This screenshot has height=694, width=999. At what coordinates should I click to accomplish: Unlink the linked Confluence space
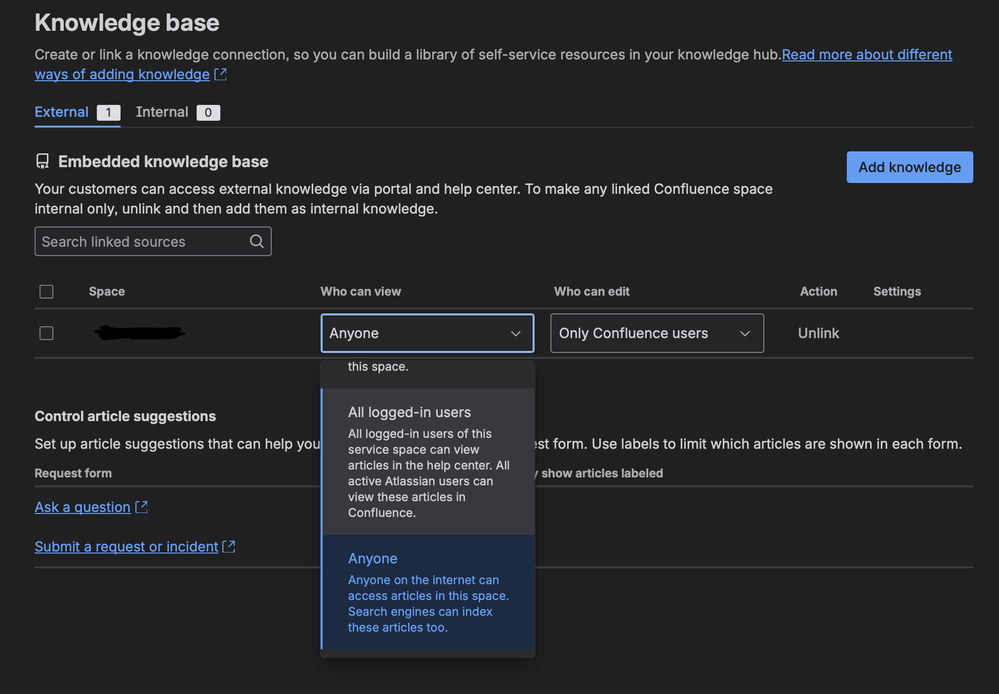(x=818, y=333)
